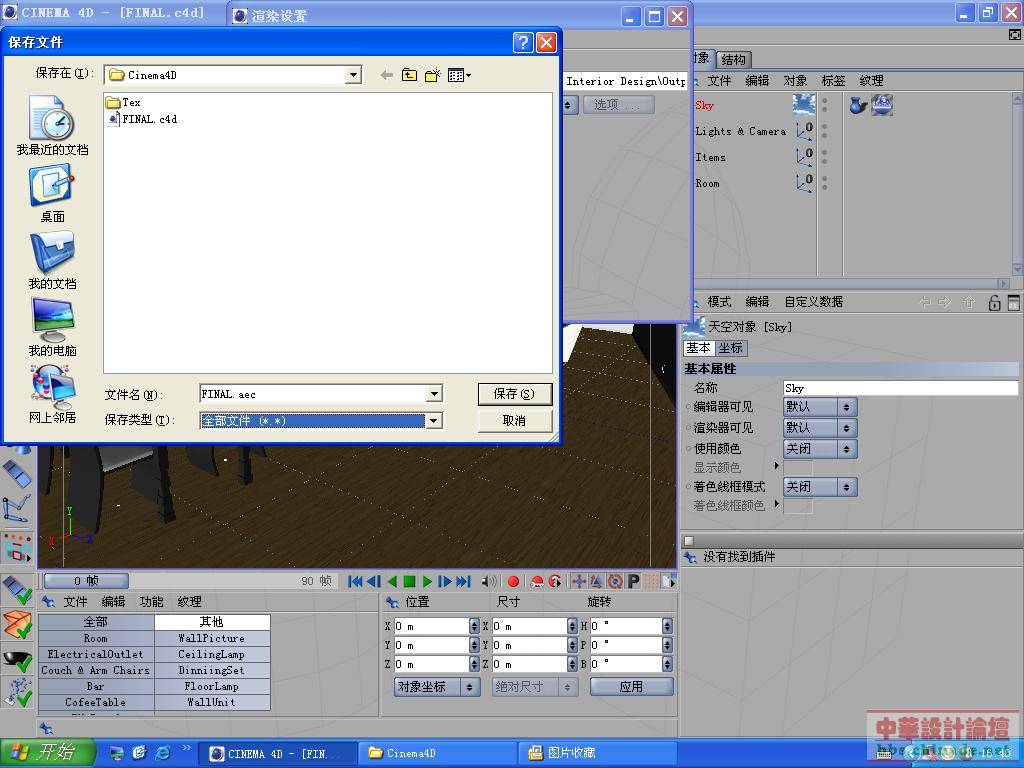Open the 渲染器可见 dropdown
This screenshot has height=768, width=1024.
coord(820,428)
